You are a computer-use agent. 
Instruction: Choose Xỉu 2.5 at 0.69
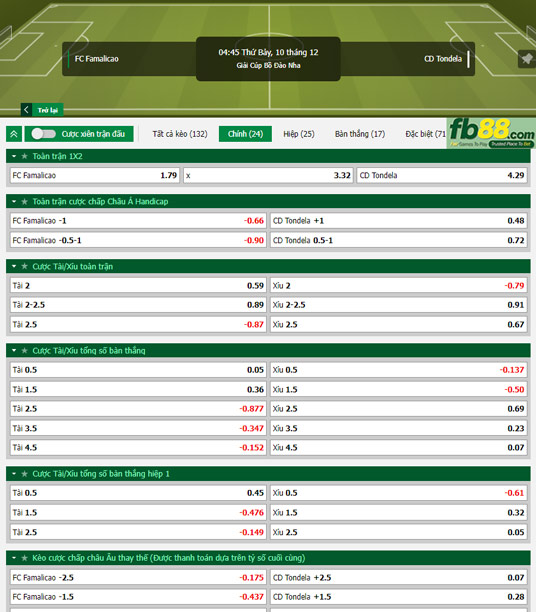pos(398,409)
